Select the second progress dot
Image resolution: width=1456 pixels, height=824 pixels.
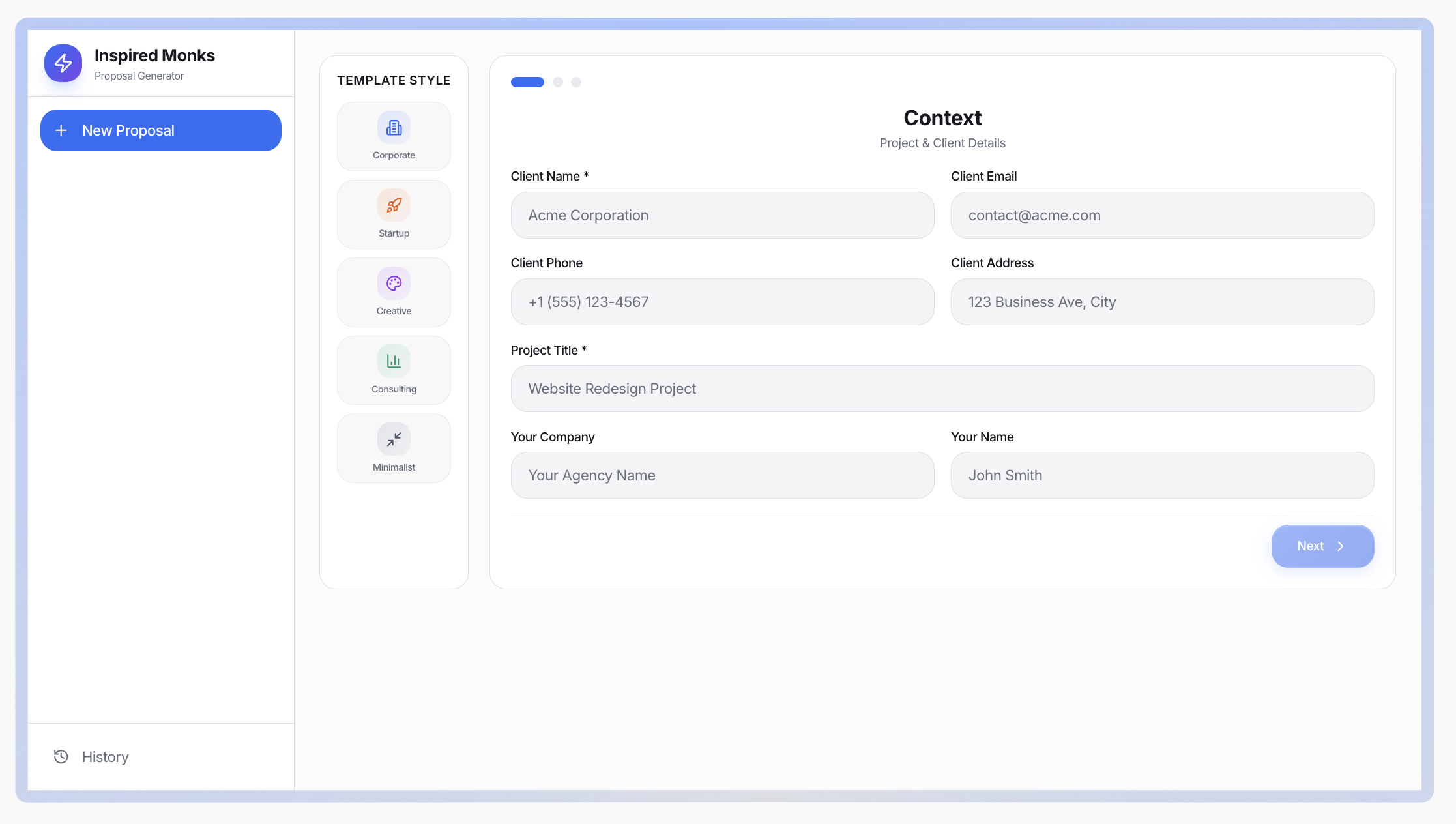[x=558, y=82]
